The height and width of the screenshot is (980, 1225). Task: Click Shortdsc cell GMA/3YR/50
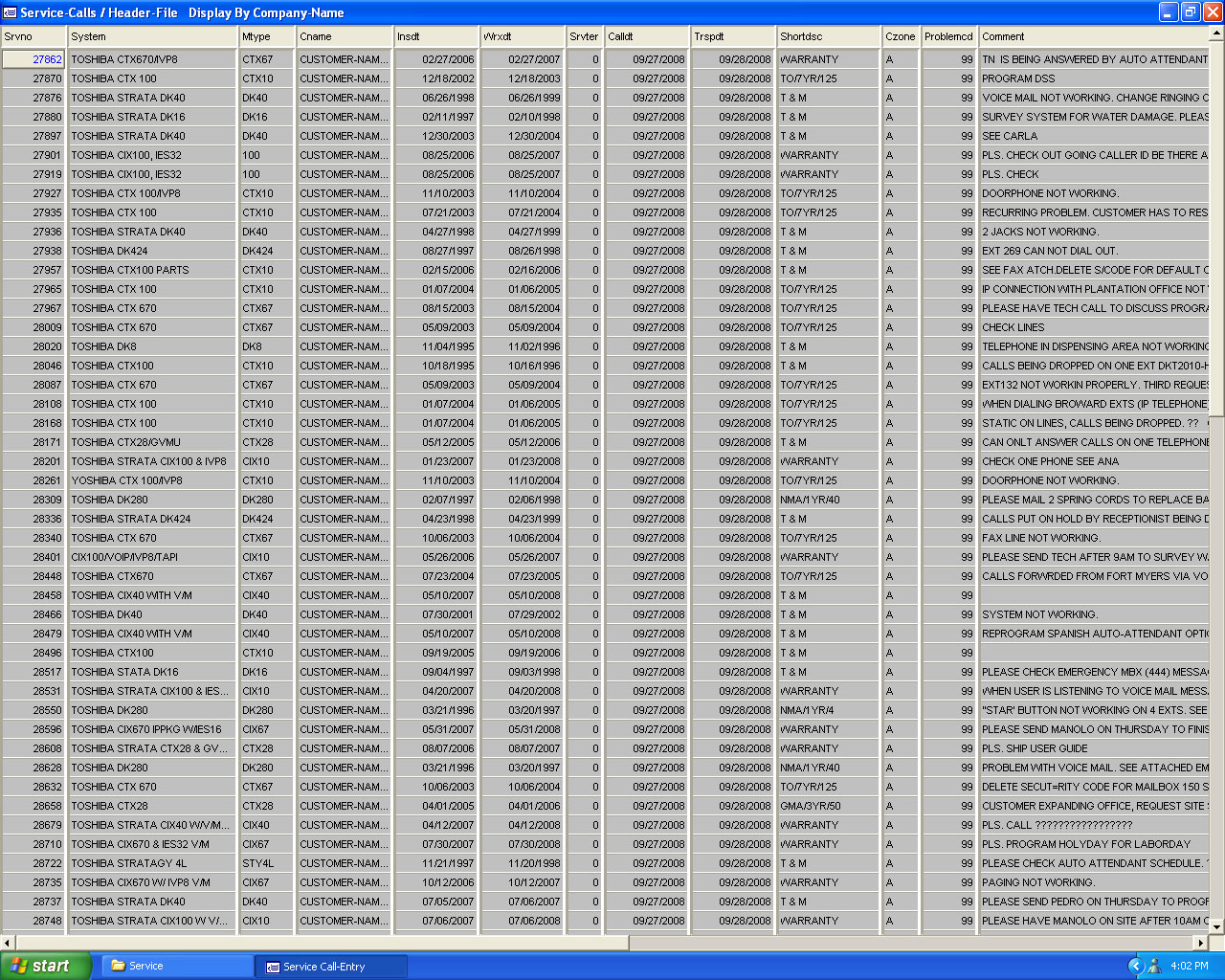(829, 806)
